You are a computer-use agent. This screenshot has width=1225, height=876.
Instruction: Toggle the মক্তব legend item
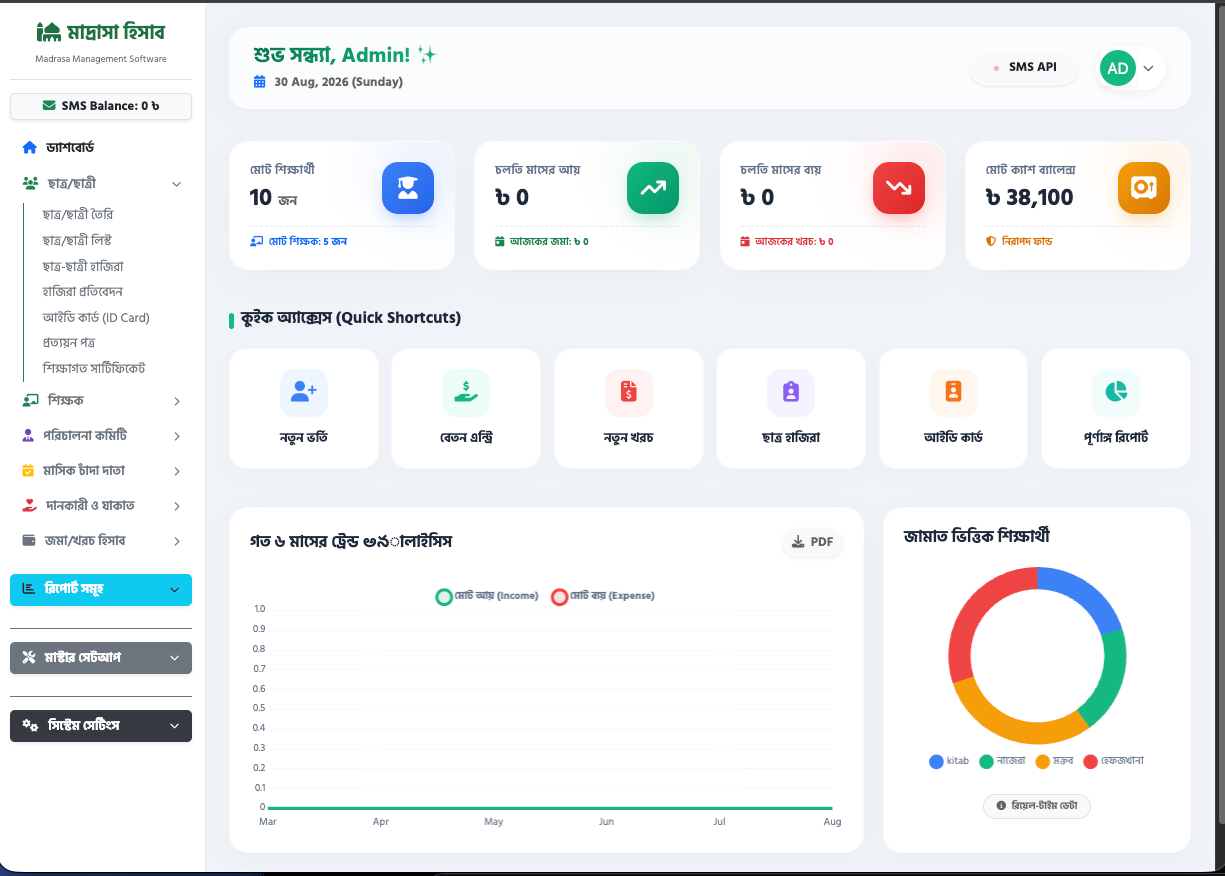click(x=1055, y=761)
